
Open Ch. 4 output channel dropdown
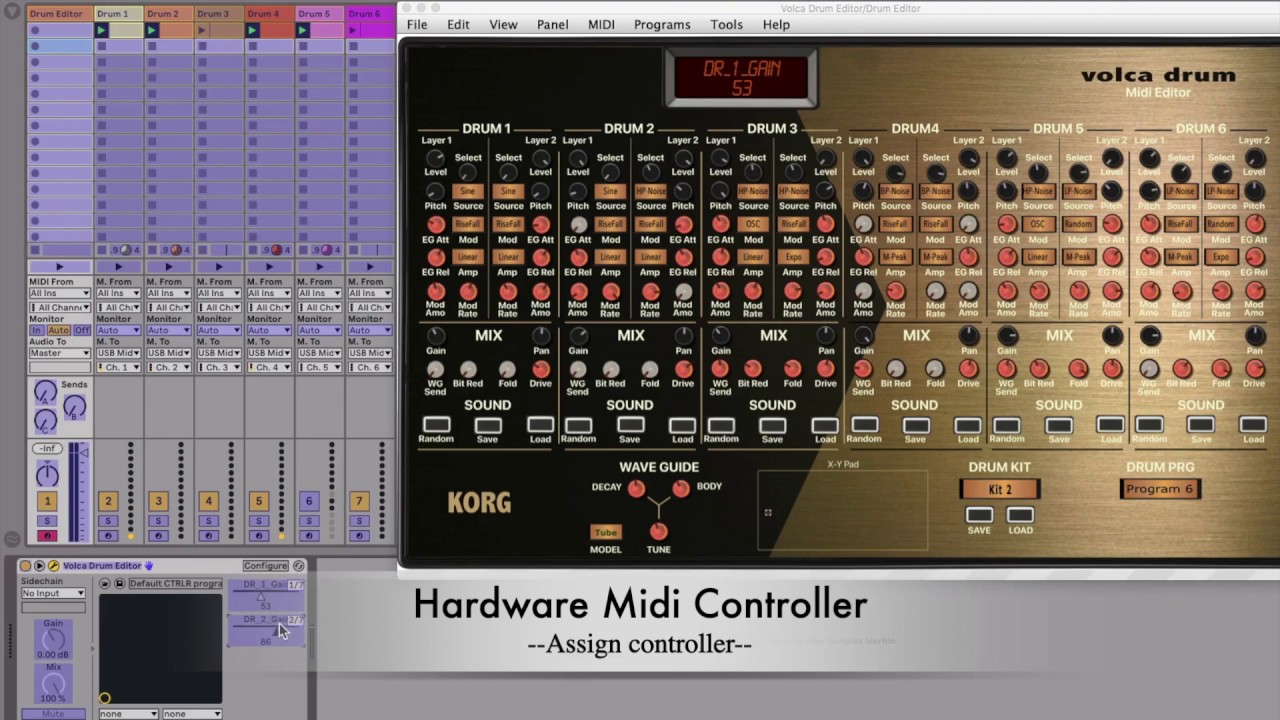pos(269,367)
